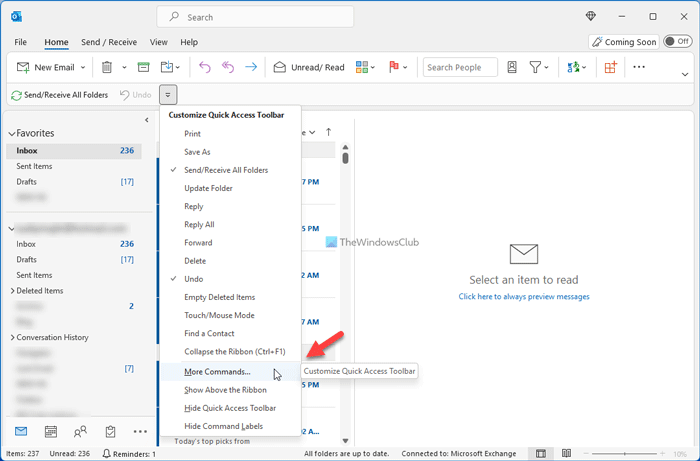Click the Reply arrow icon

point(205,67)
